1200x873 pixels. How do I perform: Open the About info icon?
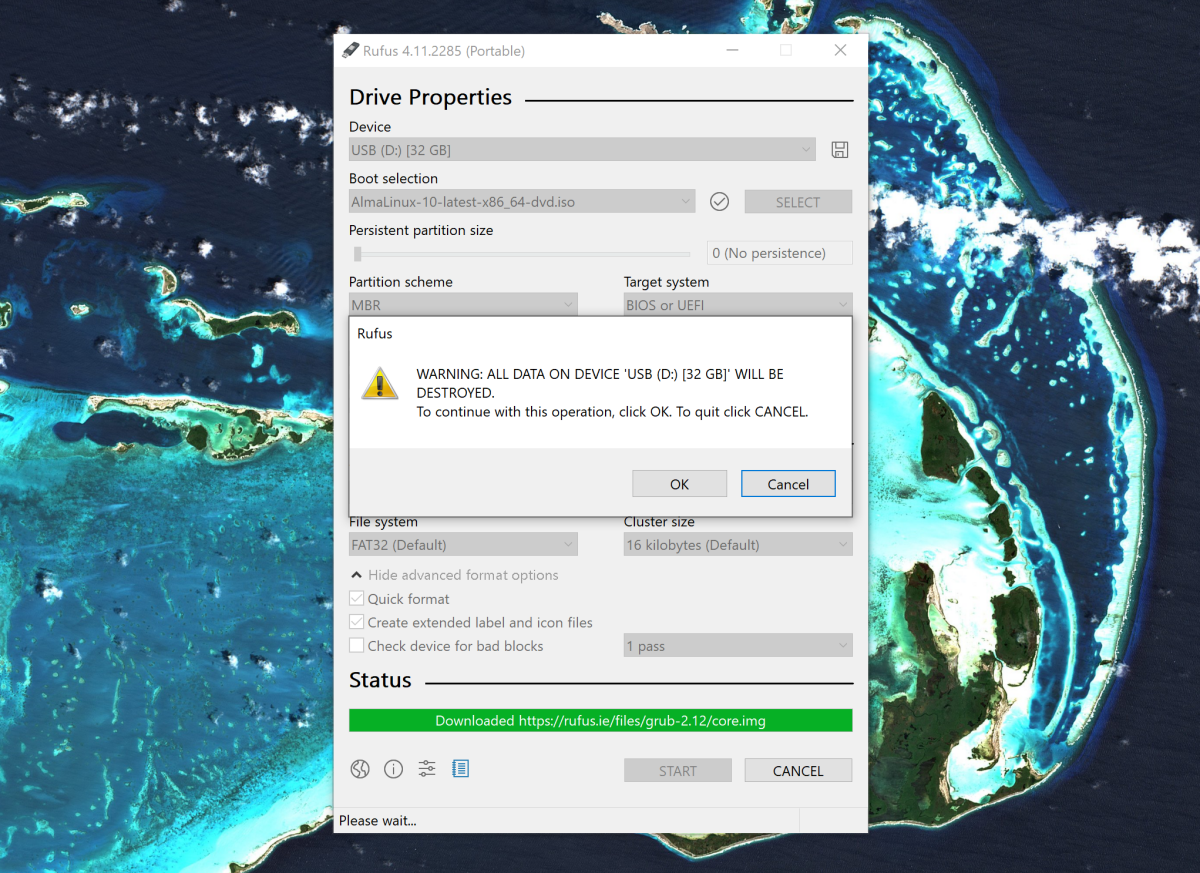pyautogui.click(x=394, y=769)
